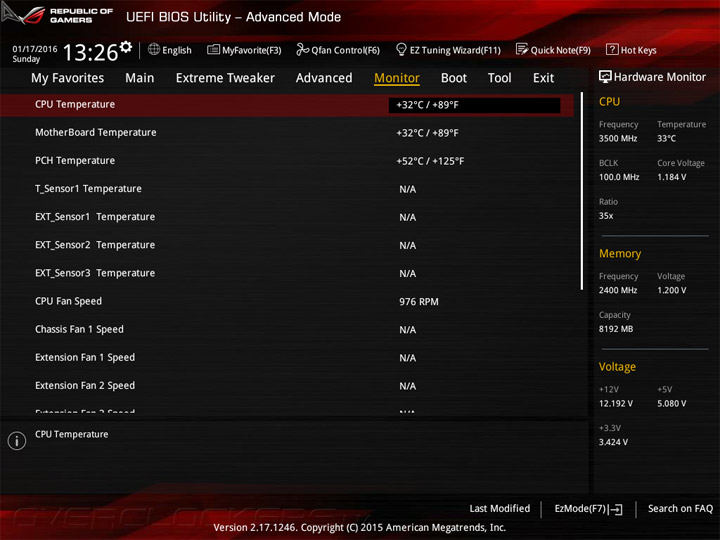Select MotherBoard Temperature row
Viewport: 720px width, 540px height.
287,133
